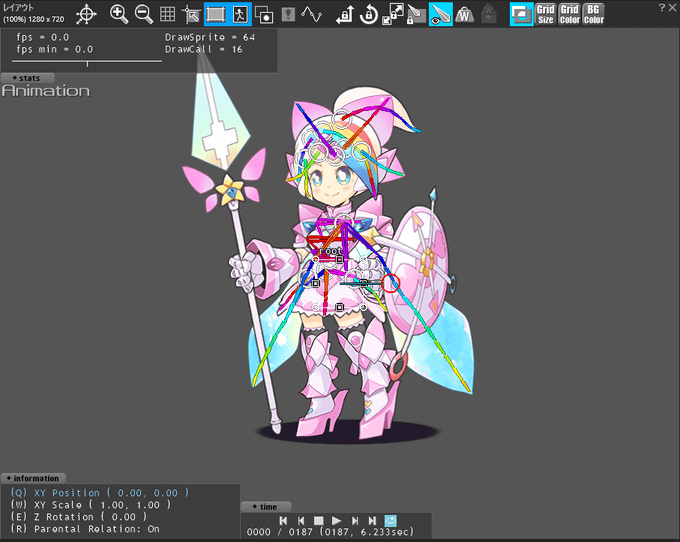Toggle the canvas frame display icon
The height and width of the screenshot is (542, 680).
215,14
